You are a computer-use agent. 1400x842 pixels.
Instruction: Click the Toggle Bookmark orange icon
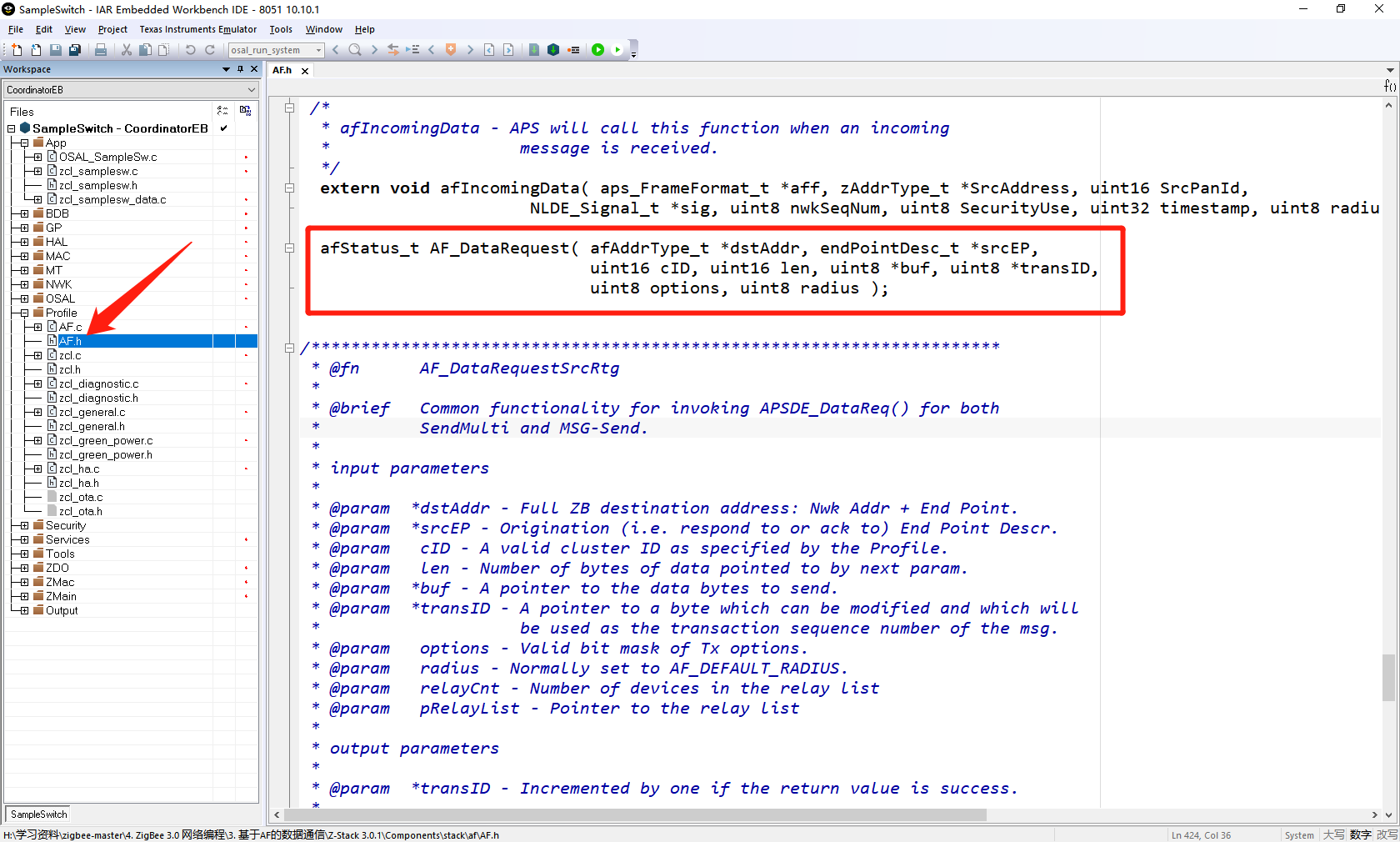click(451, 50)
